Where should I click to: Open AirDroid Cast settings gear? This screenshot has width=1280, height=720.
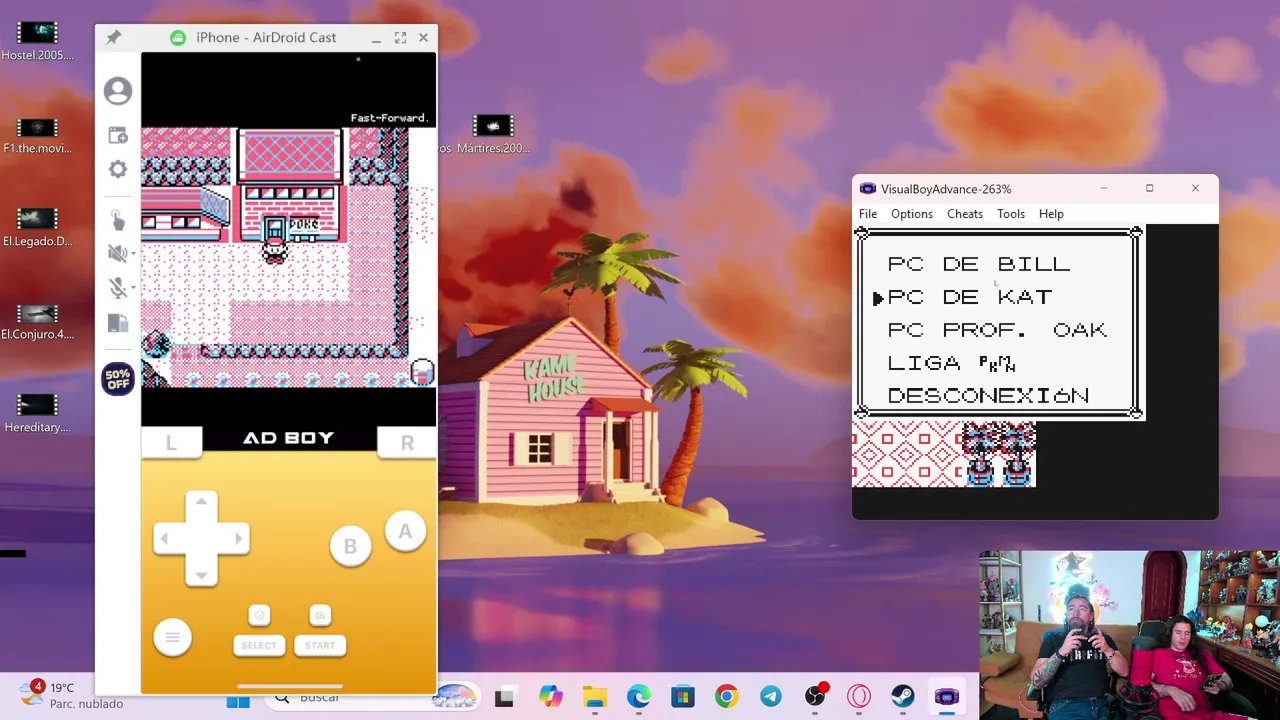[x=118, y=169]
